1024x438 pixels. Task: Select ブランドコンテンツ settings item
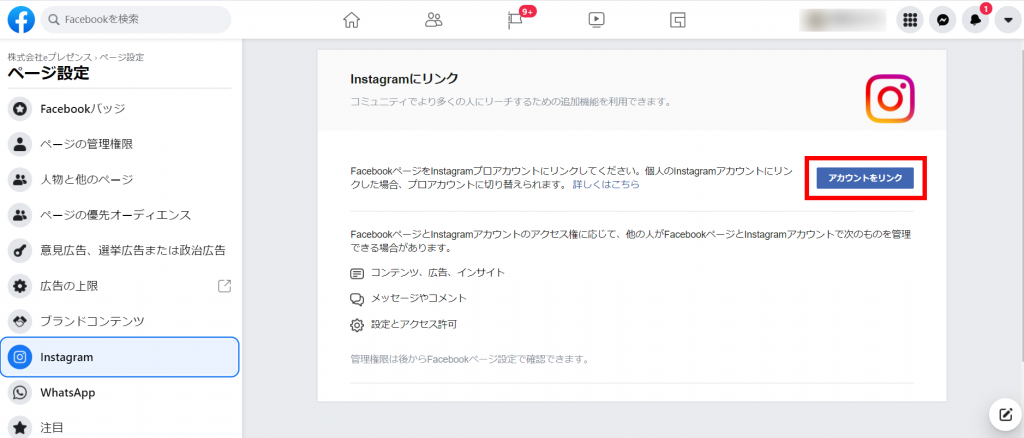click(120, 321)
